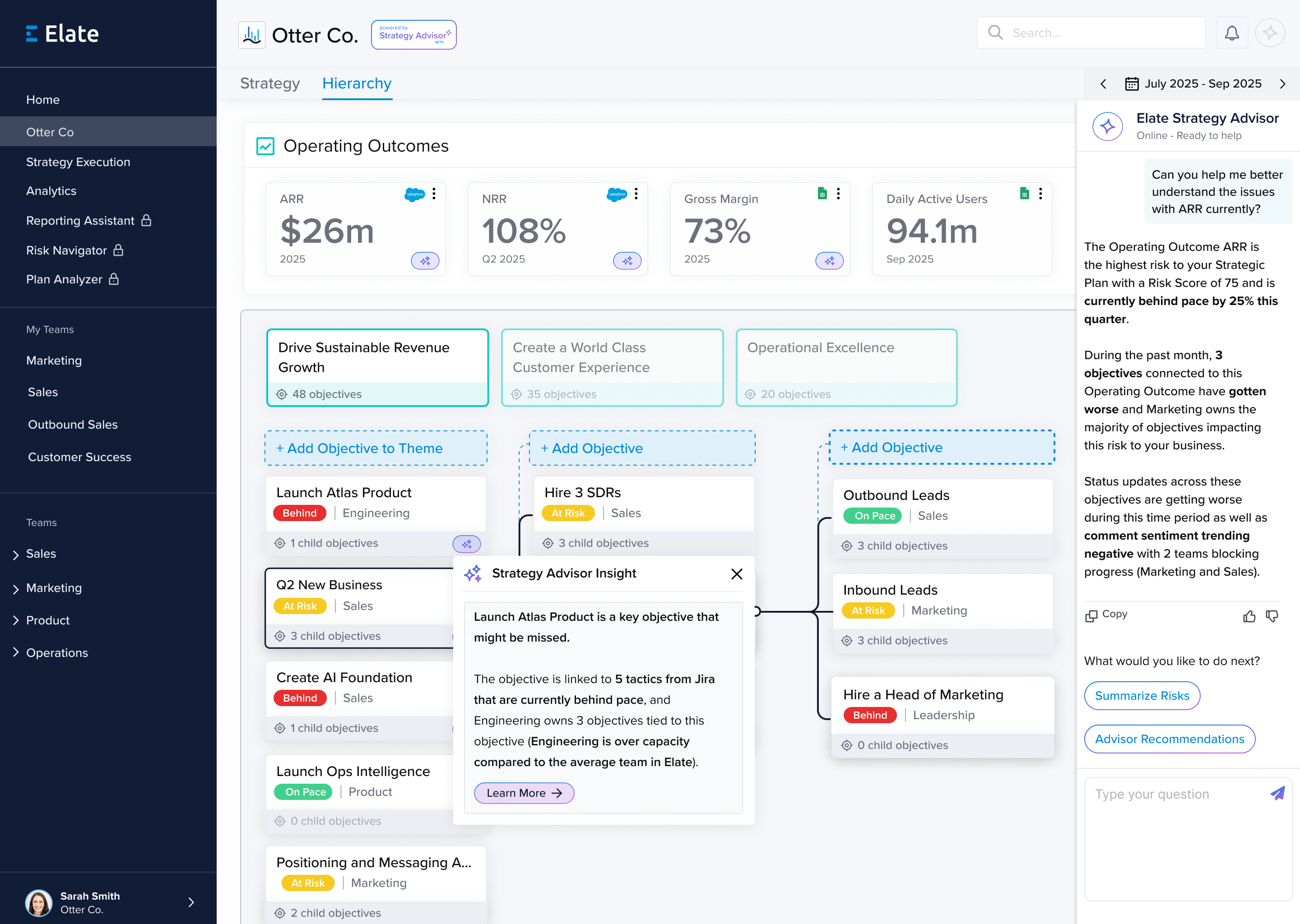1300x924 pixels.
Task: Switch to the Strategy tab
Action: [x=270, y=83]
